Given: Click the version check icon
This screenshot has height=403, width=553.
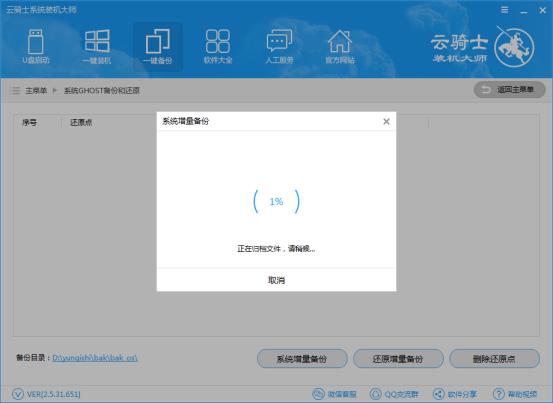Looking at the screenshot, I should (x=18, y=394).
